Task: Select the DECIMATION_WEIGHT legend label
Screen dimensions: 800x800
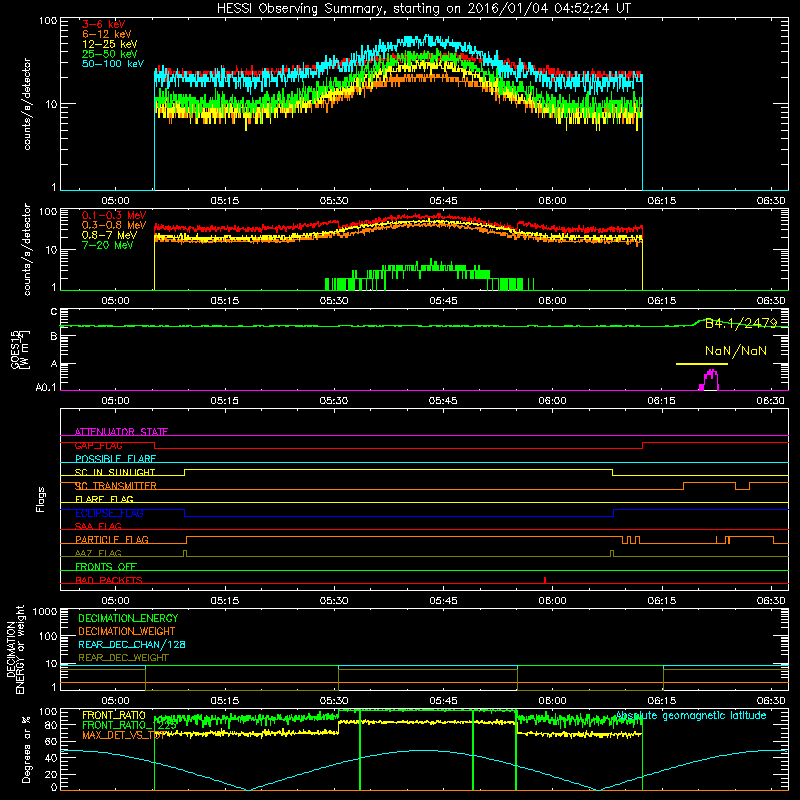Action: tap(127, 631)
